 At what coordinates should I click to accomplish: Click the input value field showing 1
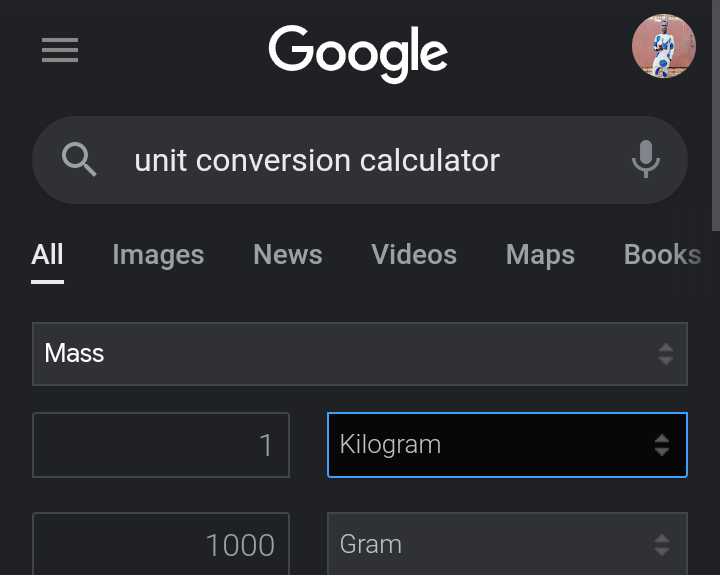coord(161,445)
